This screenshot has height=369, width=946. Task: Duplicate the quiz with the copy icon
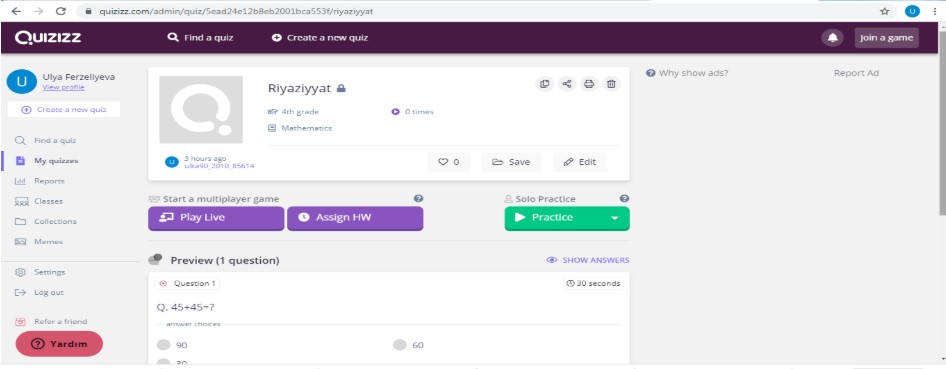[545, 84]
